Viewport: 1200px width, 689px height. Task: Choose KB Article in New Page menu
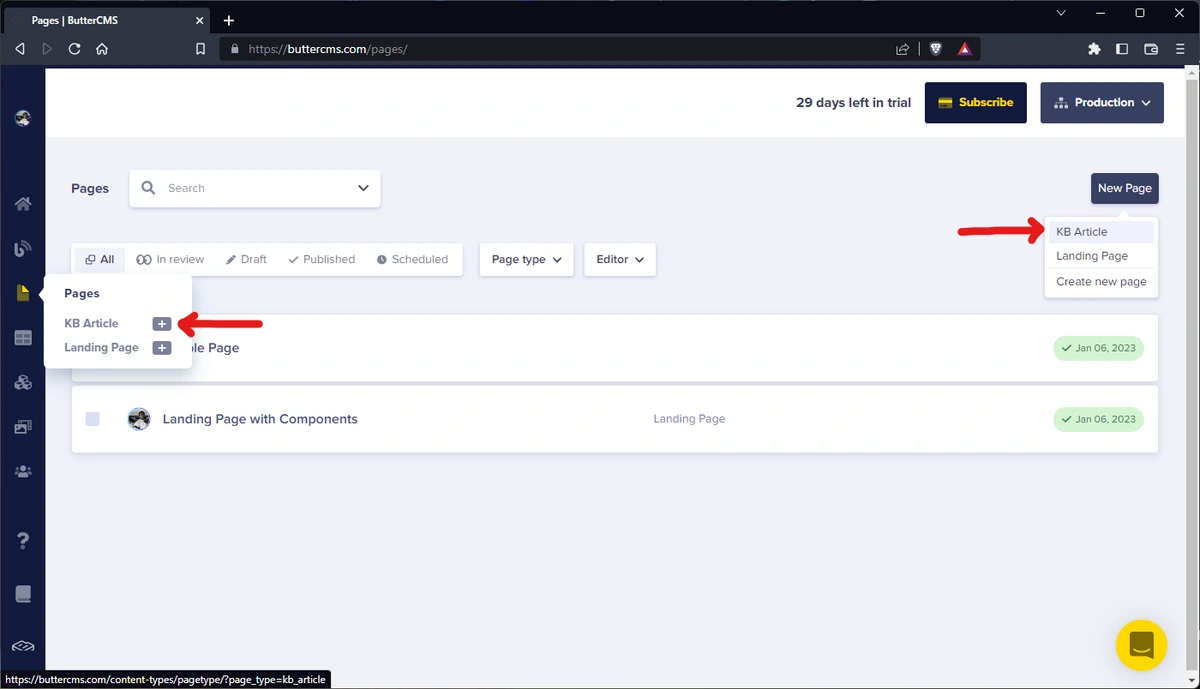point(1101,231)
